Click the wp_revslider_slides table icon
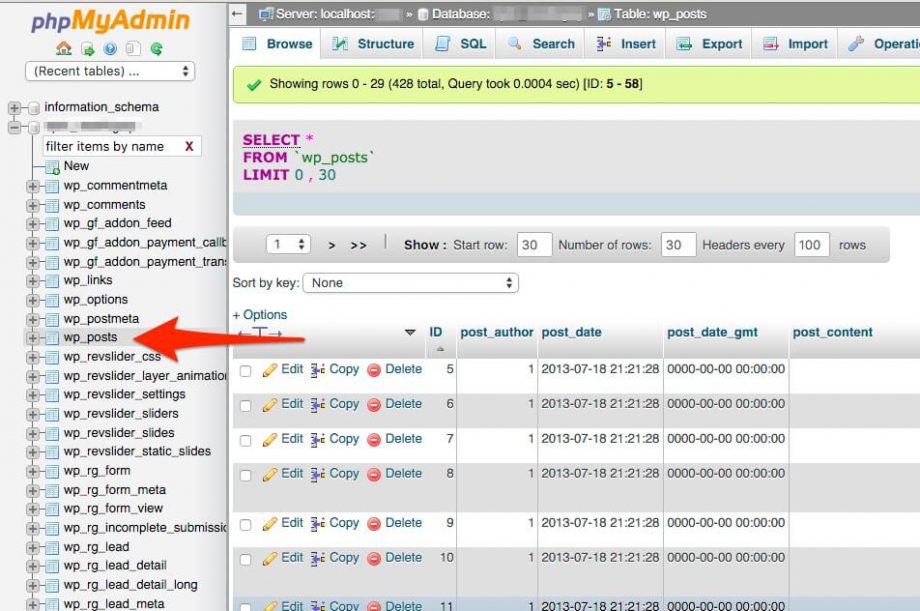 (52, 433)
